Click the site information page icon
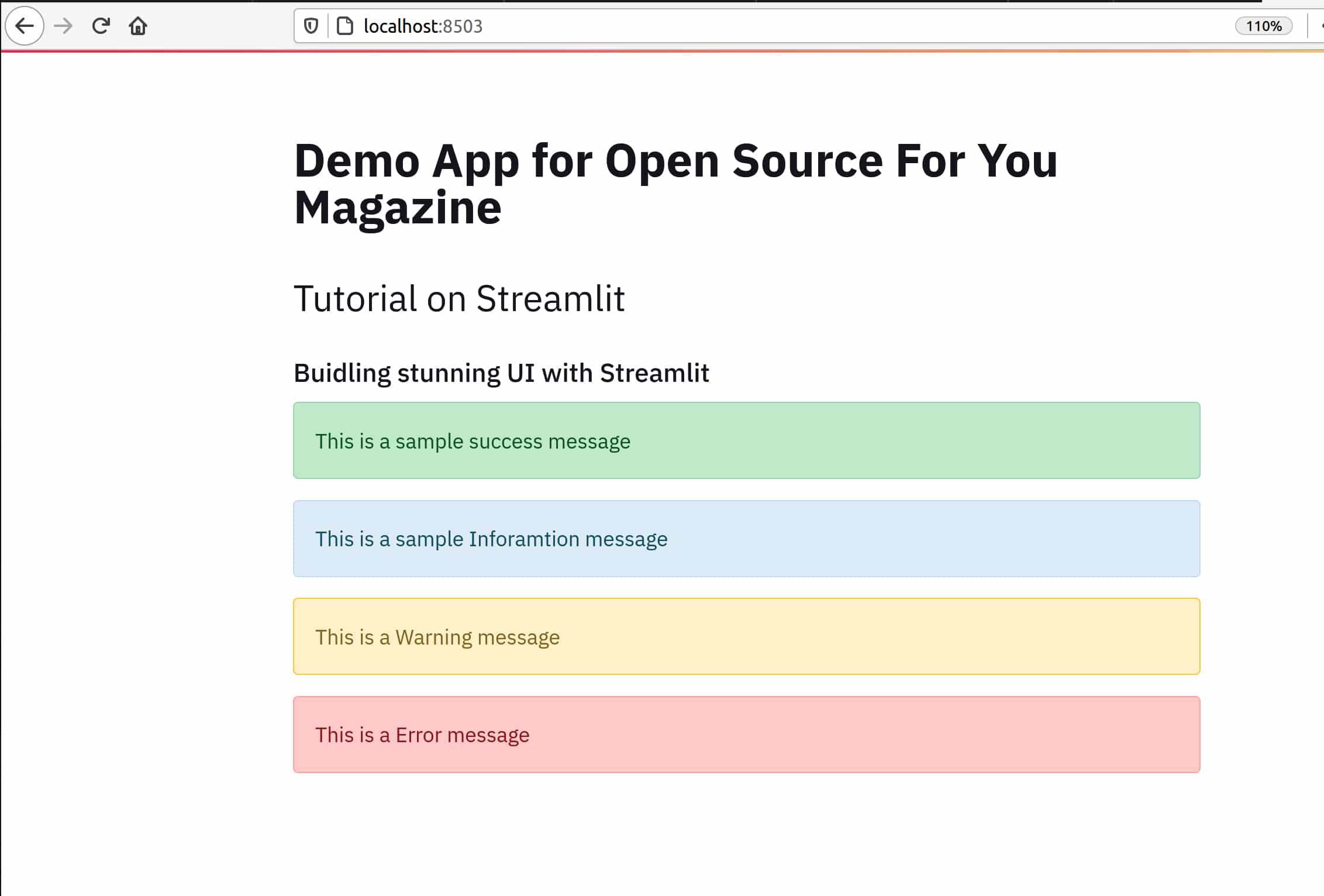The image size is (1324, 896). 345,26
